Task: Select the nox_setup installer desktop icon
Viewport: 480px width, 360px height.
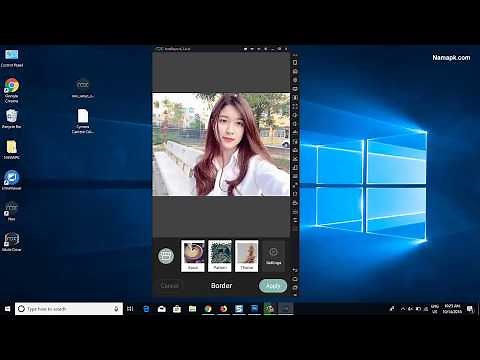Action: 83,88
